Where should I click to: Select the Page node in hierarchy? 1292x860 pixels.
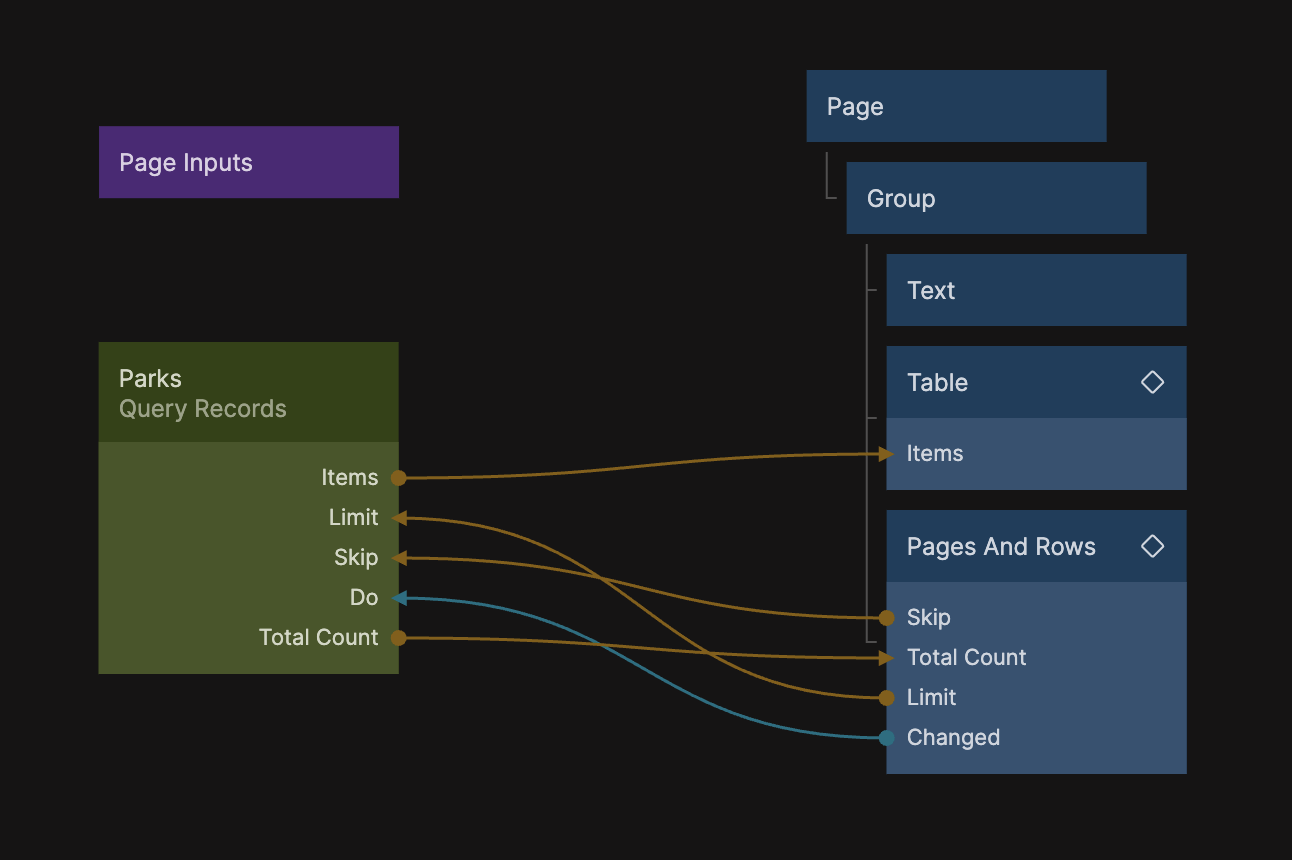click(955, 106)
